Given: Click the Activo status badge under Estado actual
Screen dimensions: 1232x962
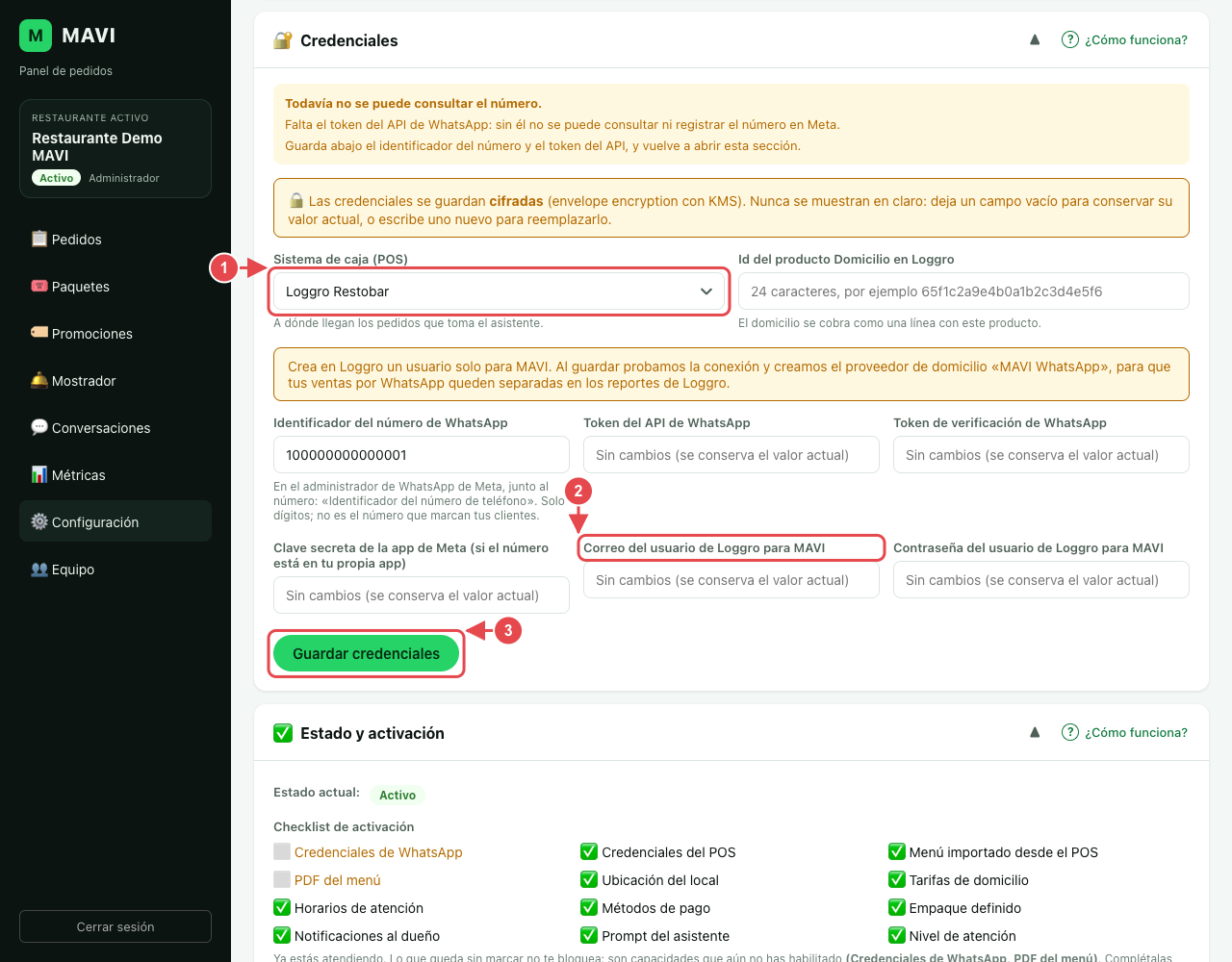Looking at the screenshot, I should click(398, 795).
